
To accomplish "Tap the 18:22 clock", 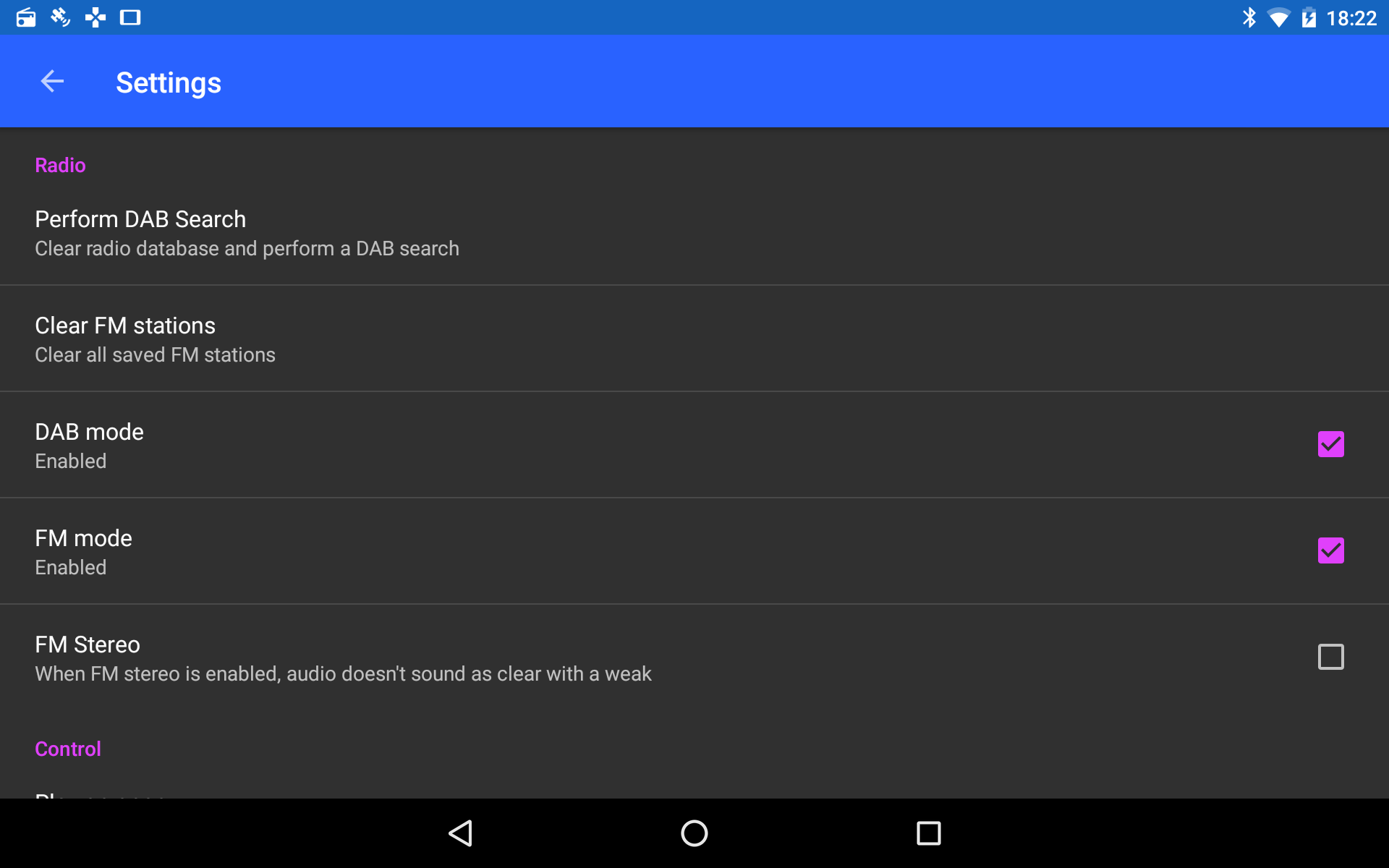I will coord(1351,18).
